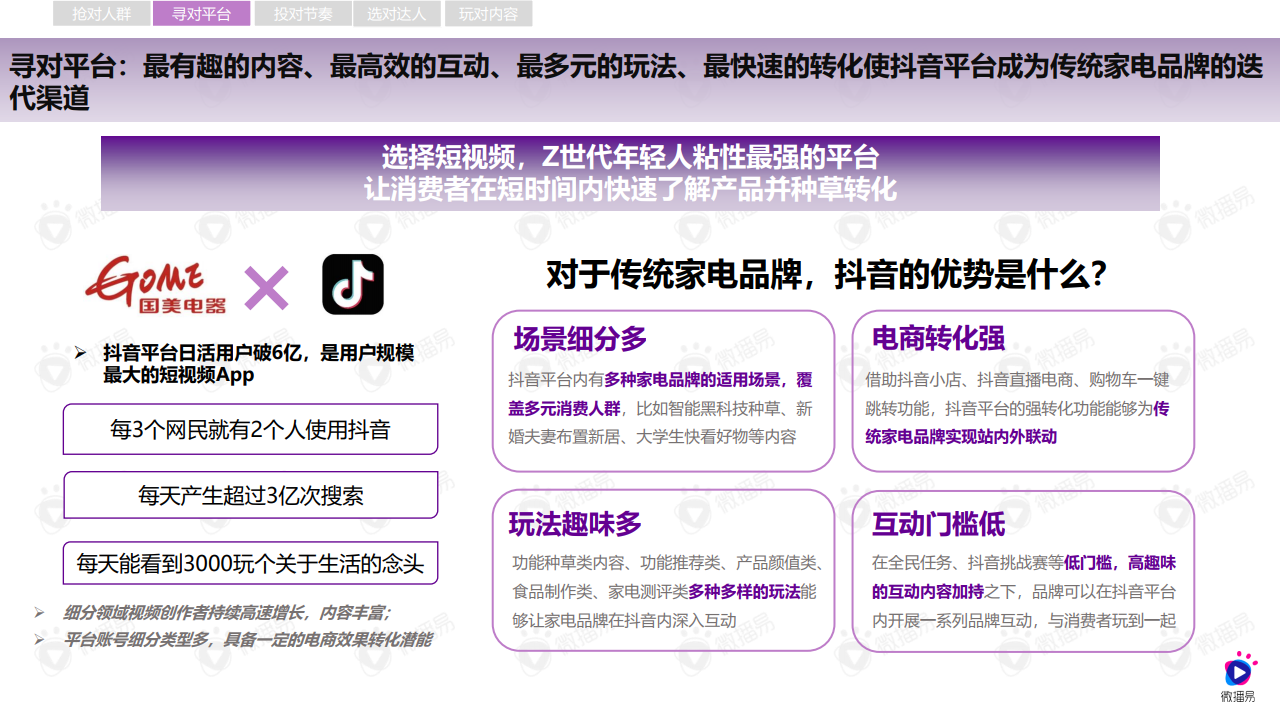Open the 玩对内容 tab
Viewport: 1280px width, 720px height.
488,14
